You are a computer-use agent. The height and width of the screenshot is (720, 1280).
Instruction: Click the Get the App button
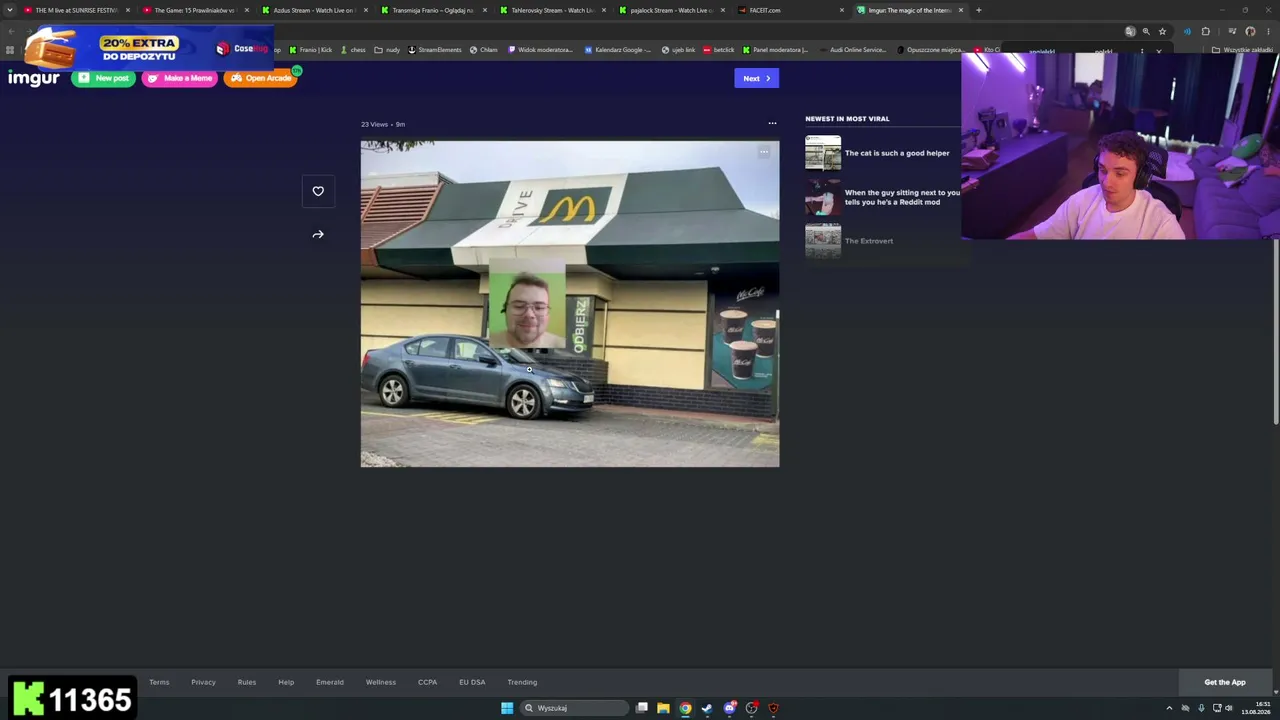(1225, 682)
